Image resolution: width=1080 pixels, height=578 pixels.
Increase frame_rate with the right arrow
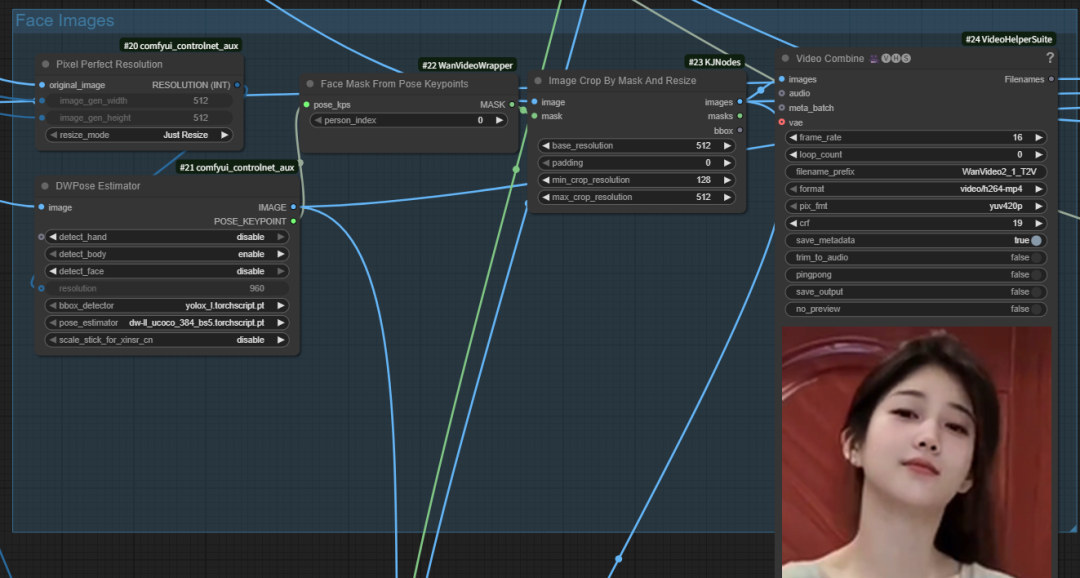pyautogui.click(x=1038, y=138)
